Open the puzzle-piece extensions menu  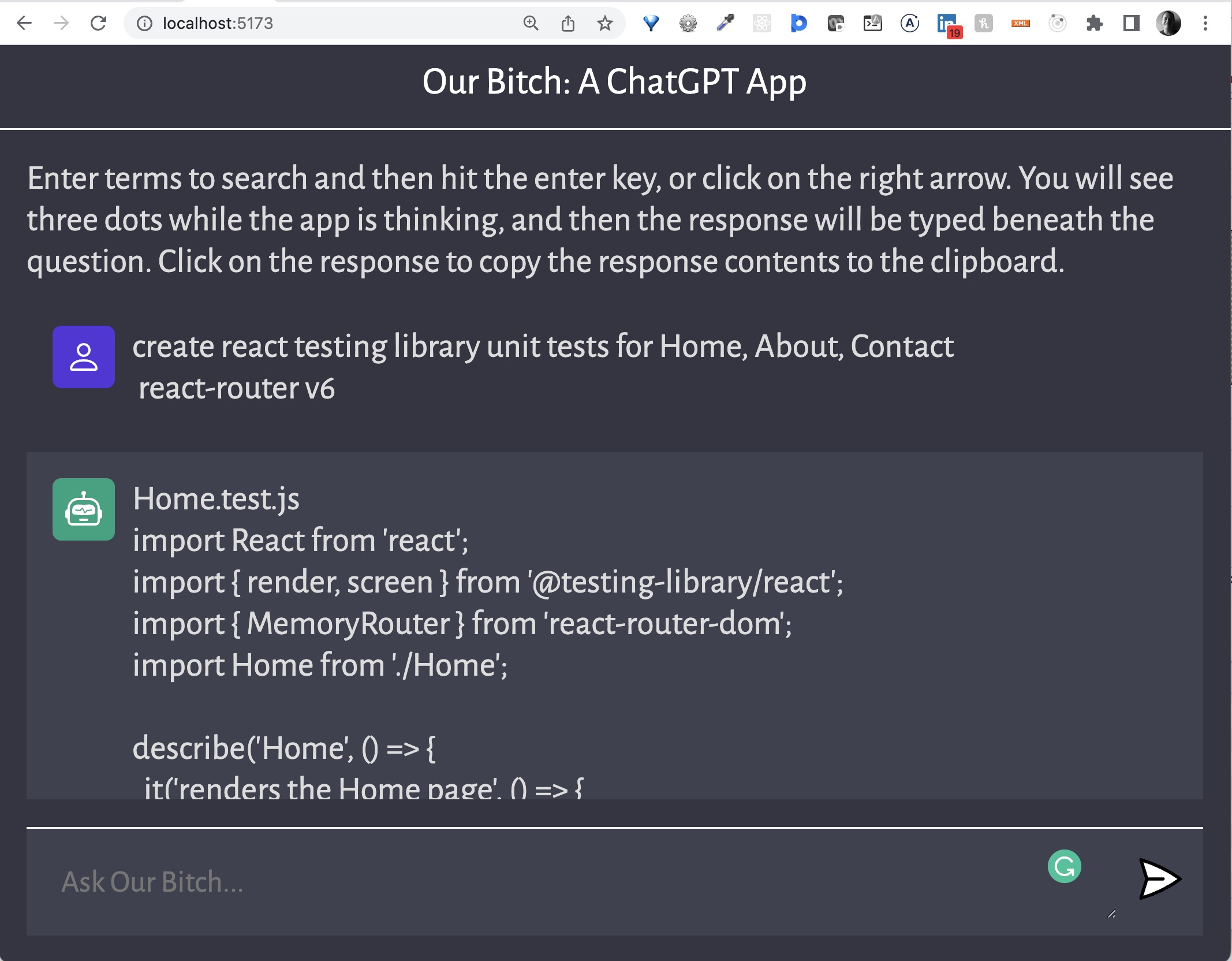(x=1095, y=23)
